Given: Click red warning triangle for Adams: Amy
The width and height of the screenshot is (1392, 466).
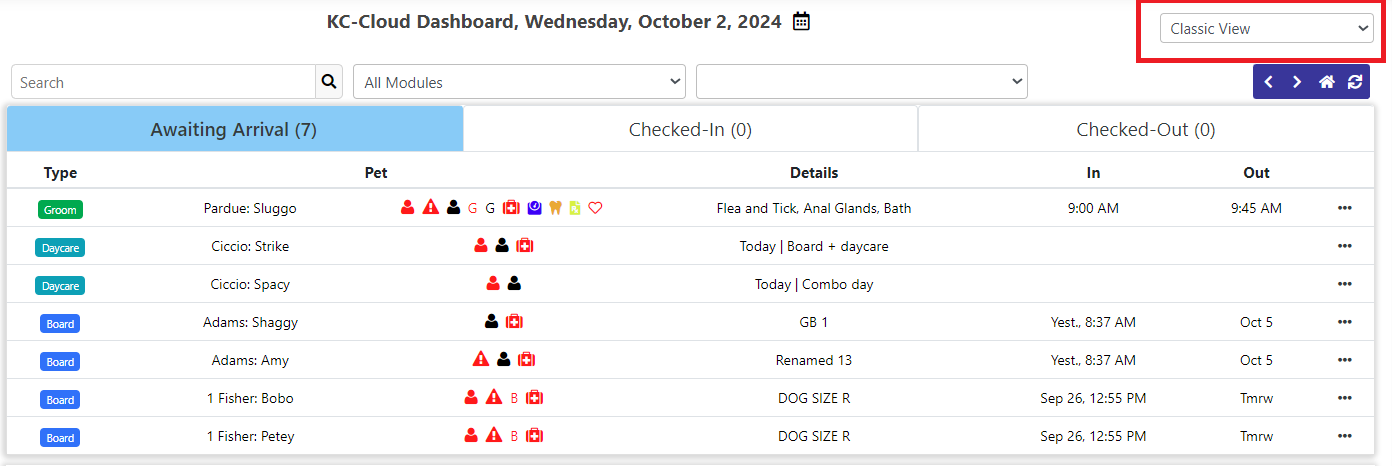Looking at the screenshot, I should click(481, 359).
